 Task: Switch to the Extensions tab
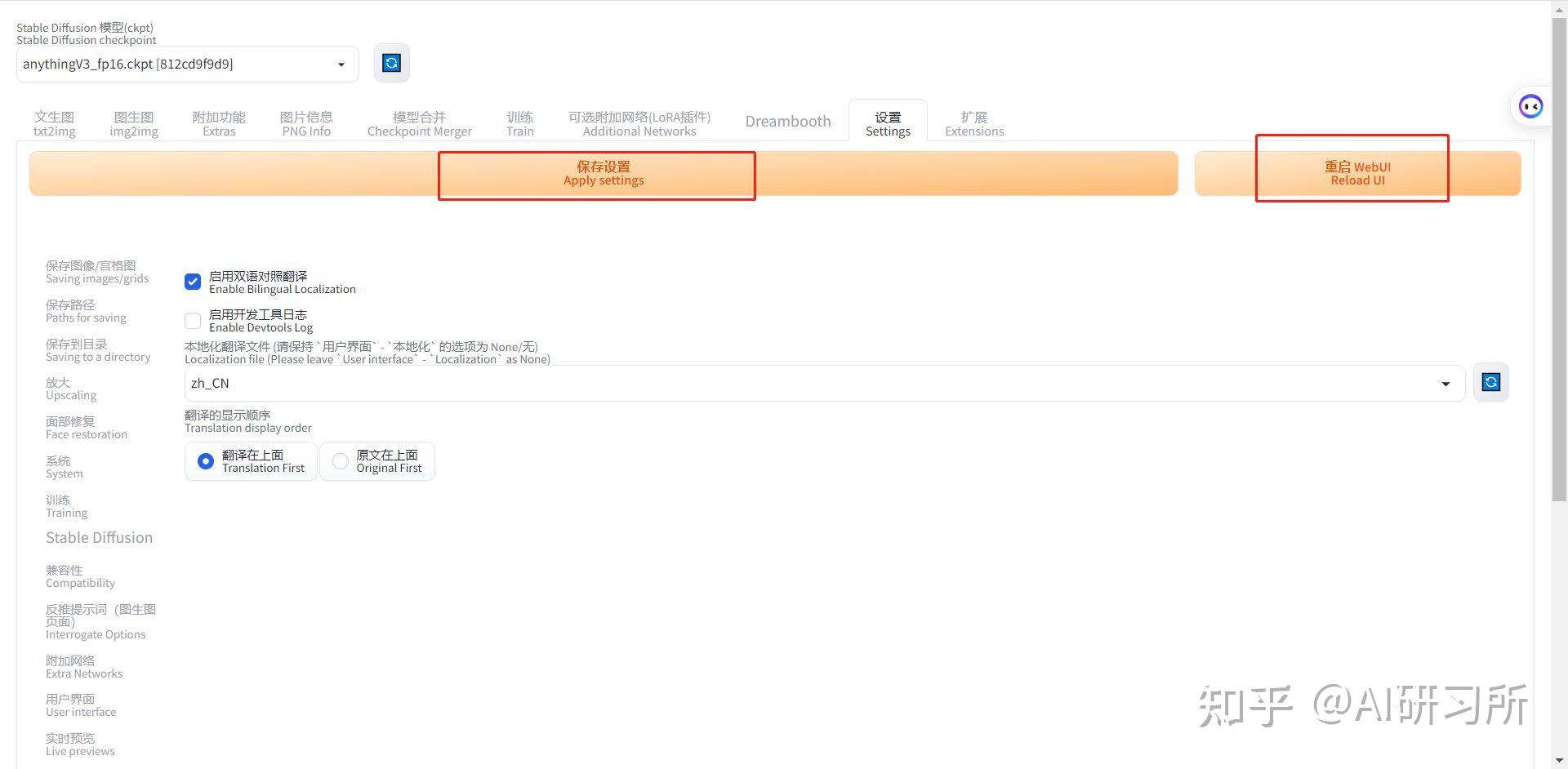[x=973, y=122]
